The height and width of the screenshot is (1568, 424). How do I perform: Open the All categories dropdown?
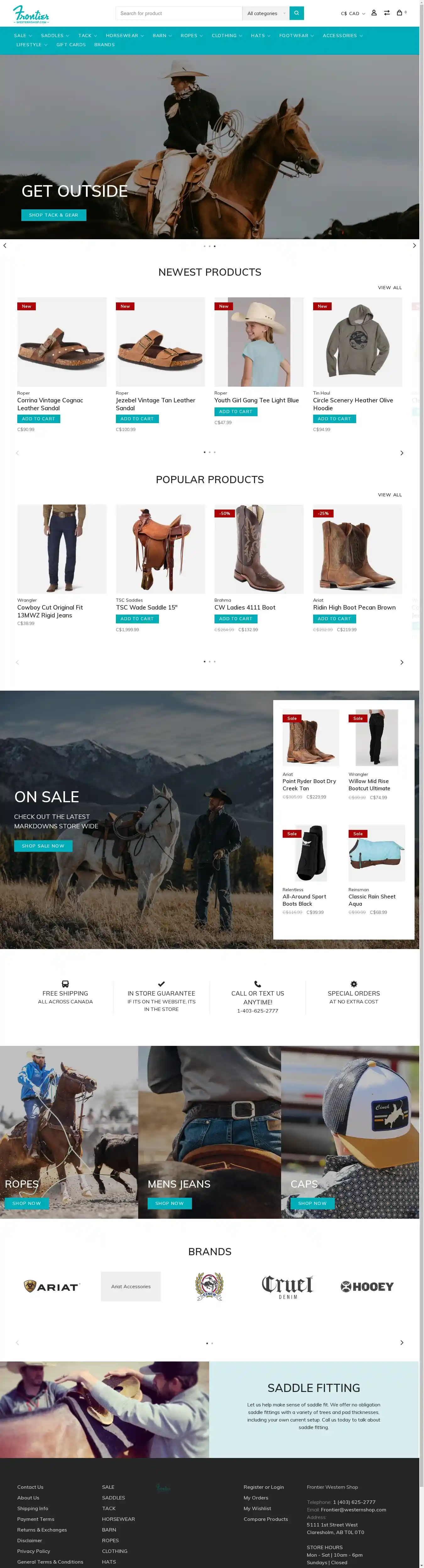[266, 14]
